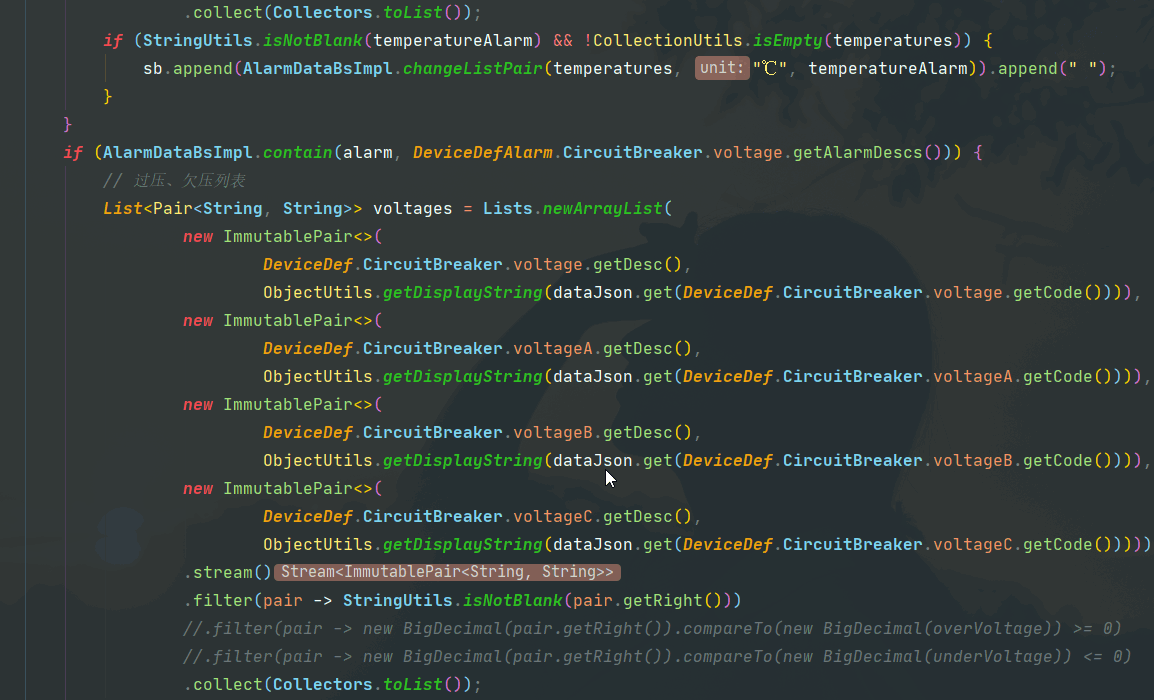Click the alarm argument in contain call
The image size is (1154, 700).
pos(368,152)
